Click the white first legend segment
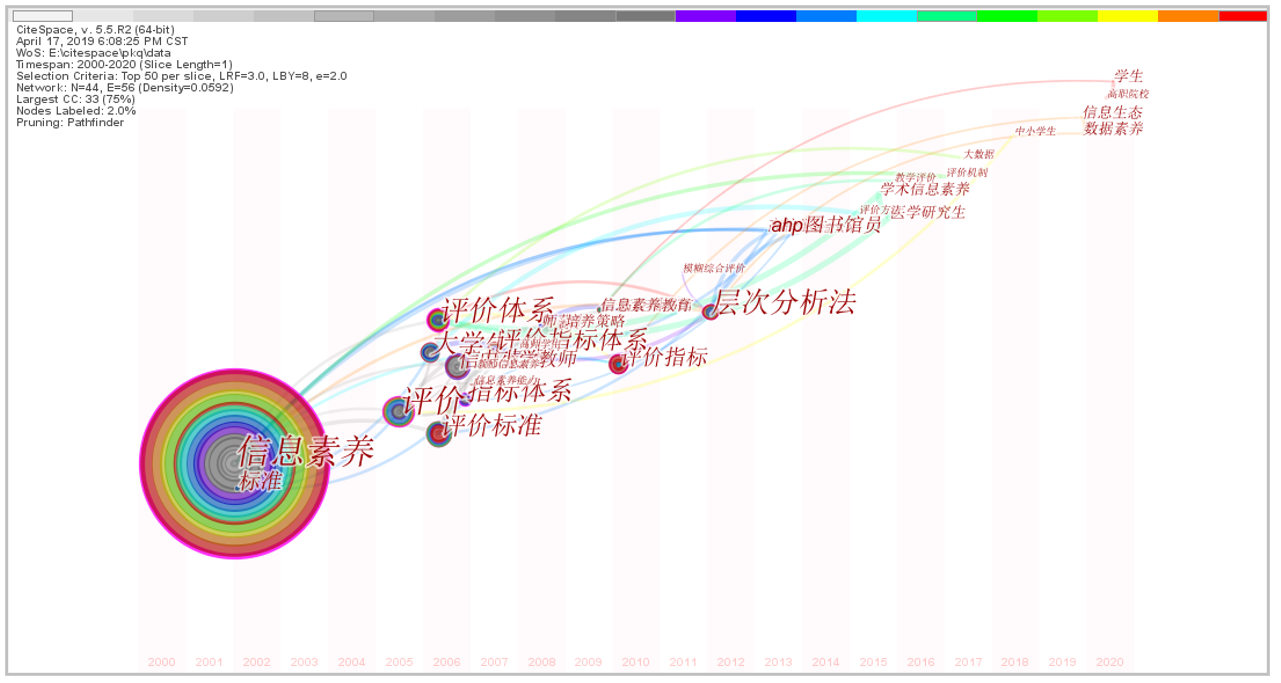 click(x=42, y=16)
